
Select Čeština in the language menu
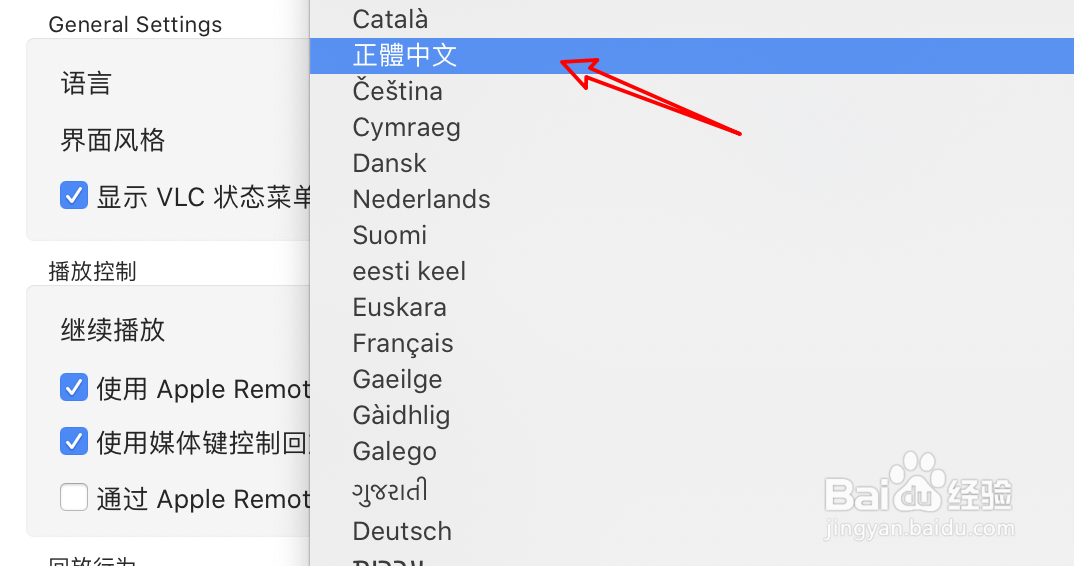tap(397, 92)
